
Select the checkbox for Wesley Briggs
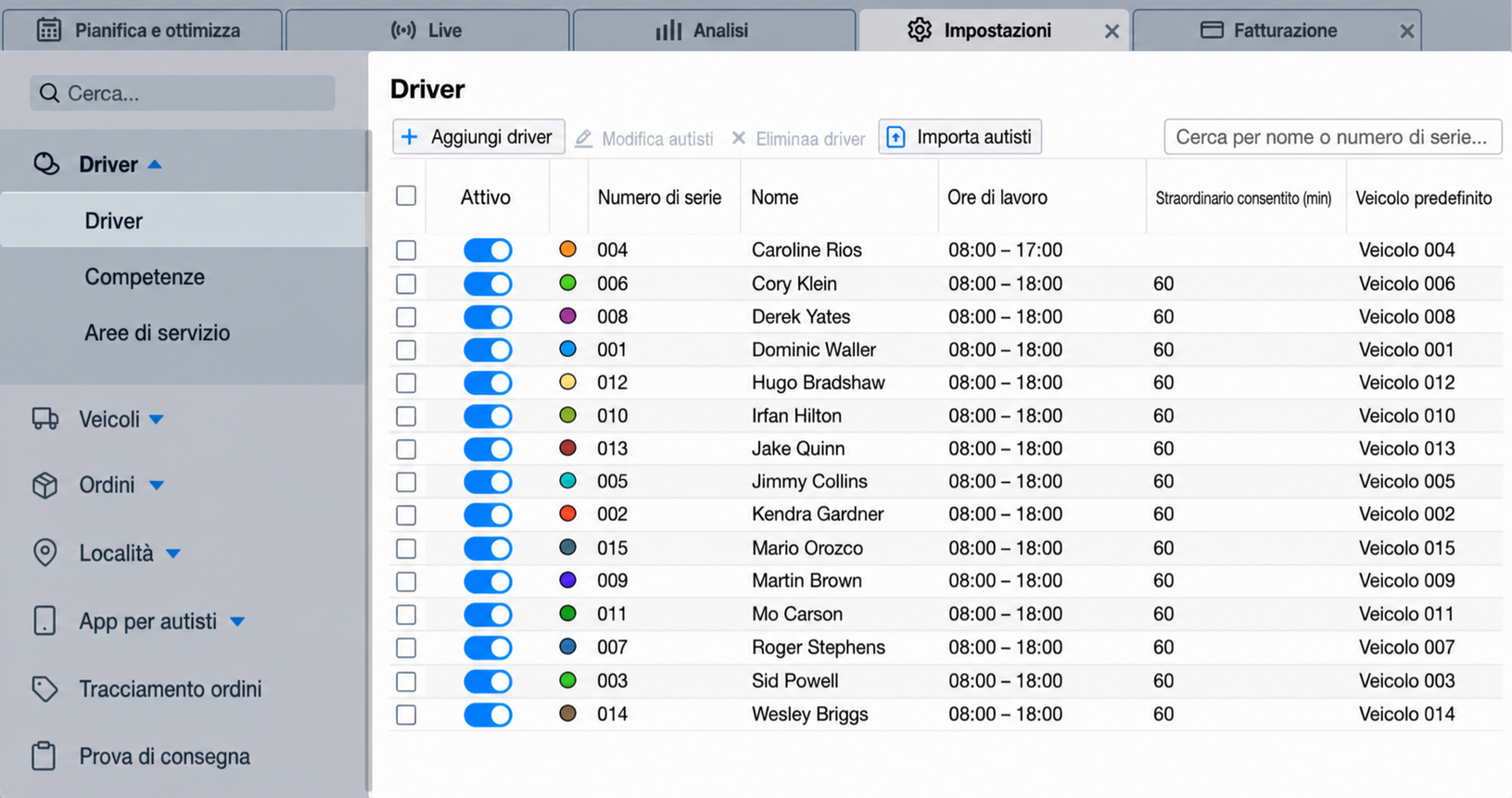click(x=406, y=715)
